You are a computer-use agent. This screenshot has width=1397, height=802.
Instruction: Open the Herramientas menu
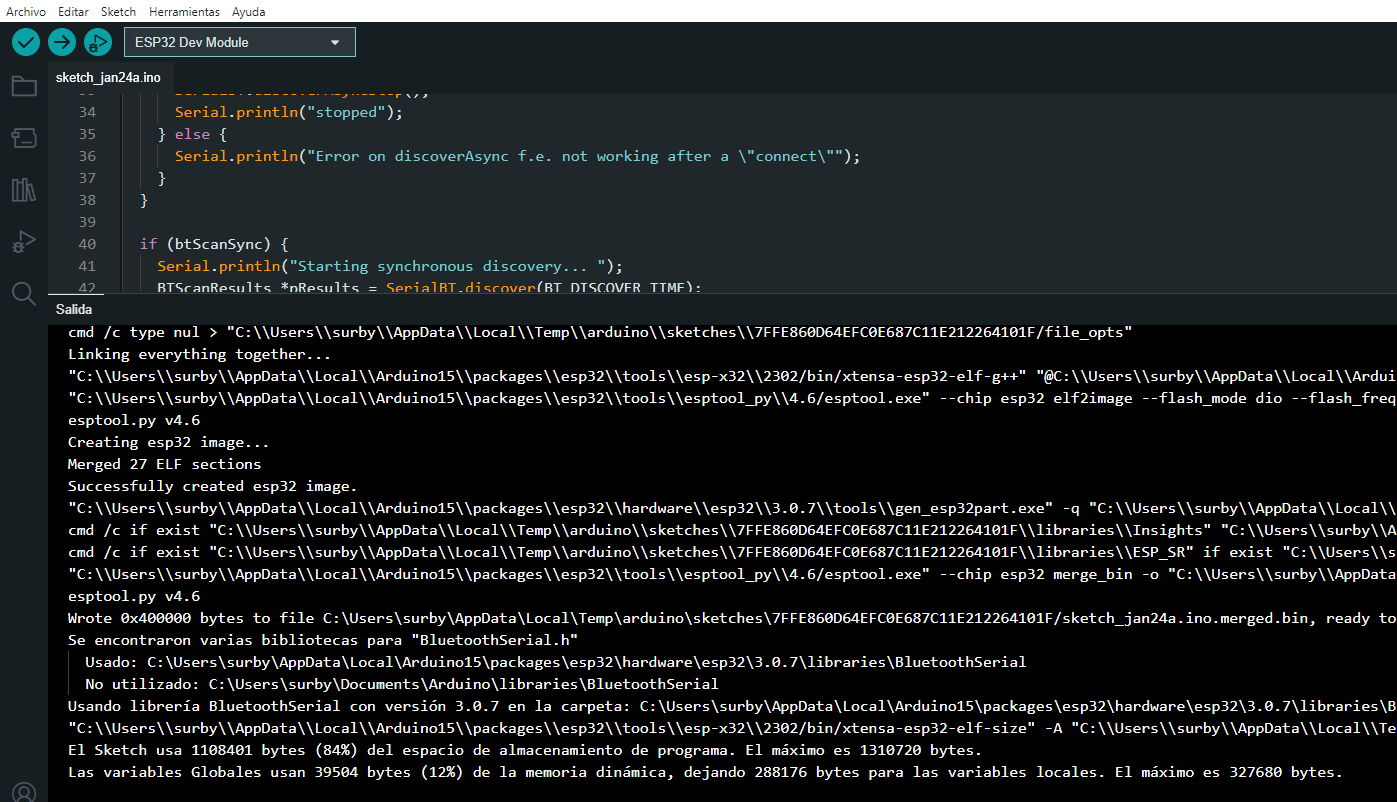(x=184, y=11)
